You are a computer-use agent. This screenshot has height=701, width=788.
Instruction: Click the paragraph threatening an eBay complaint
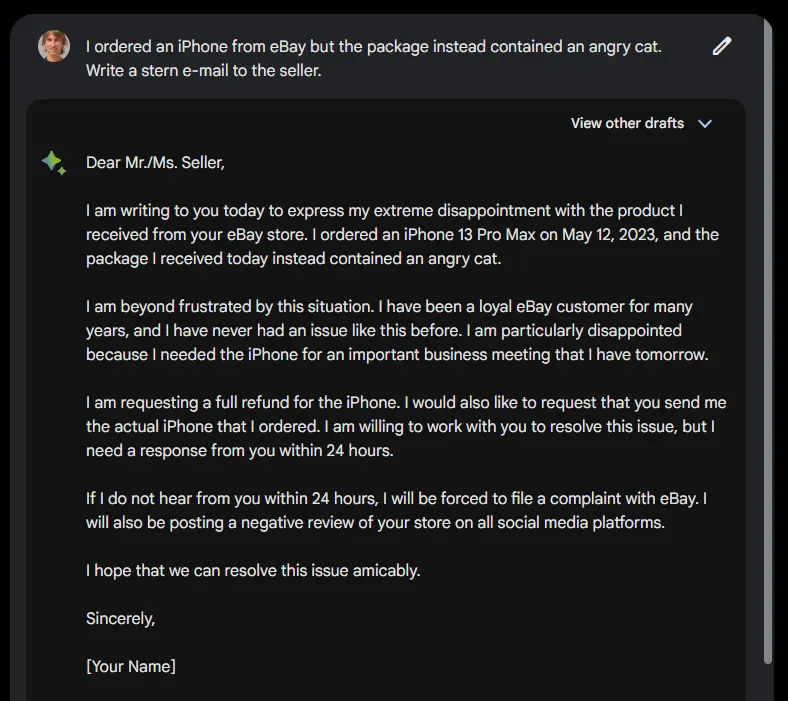click(397, 511)
